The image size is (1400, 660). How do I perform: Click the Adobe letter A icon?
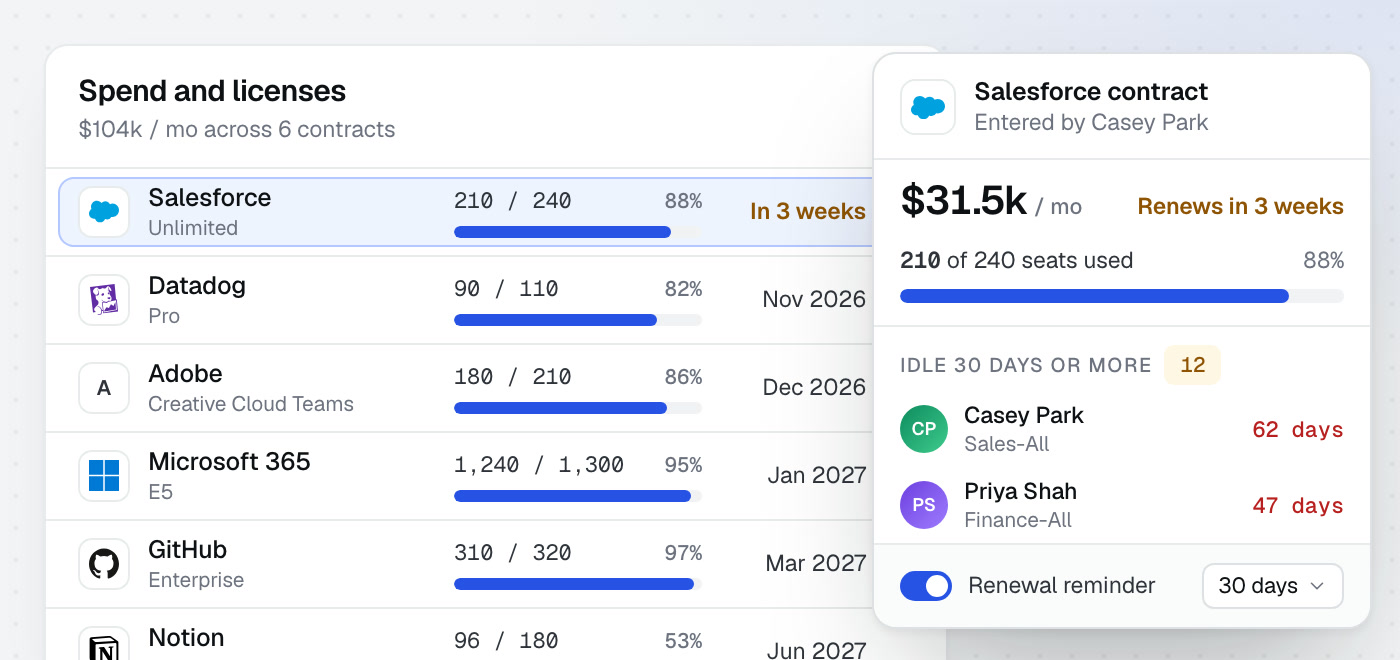[x=104, y=388]
